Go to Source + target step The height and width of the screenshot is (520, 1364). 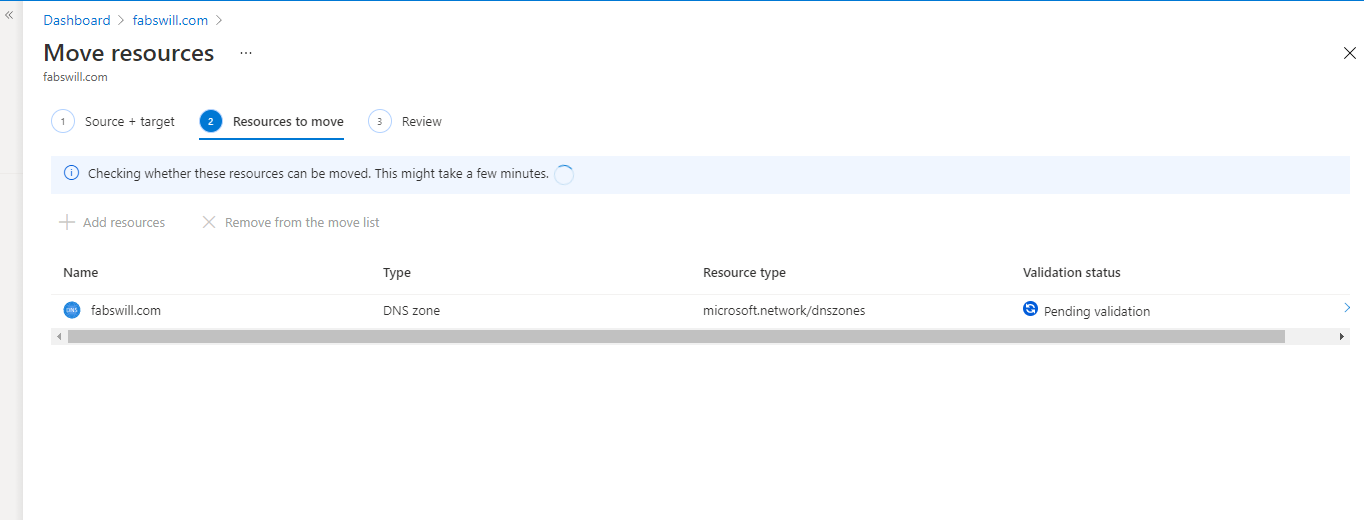113,122
